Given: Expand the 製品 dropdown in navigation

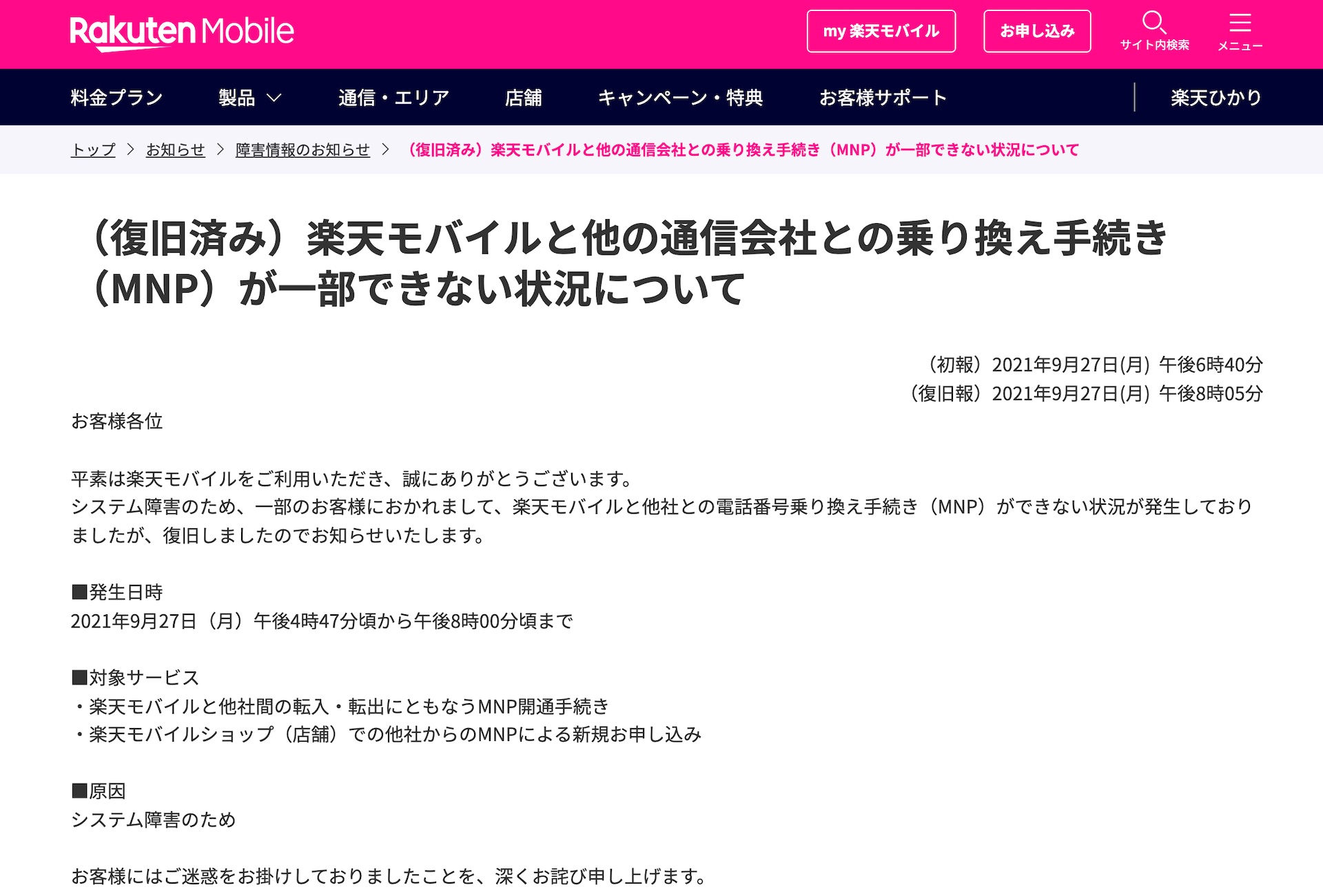Looking at the screenshot, I should [x=247, y=97].
